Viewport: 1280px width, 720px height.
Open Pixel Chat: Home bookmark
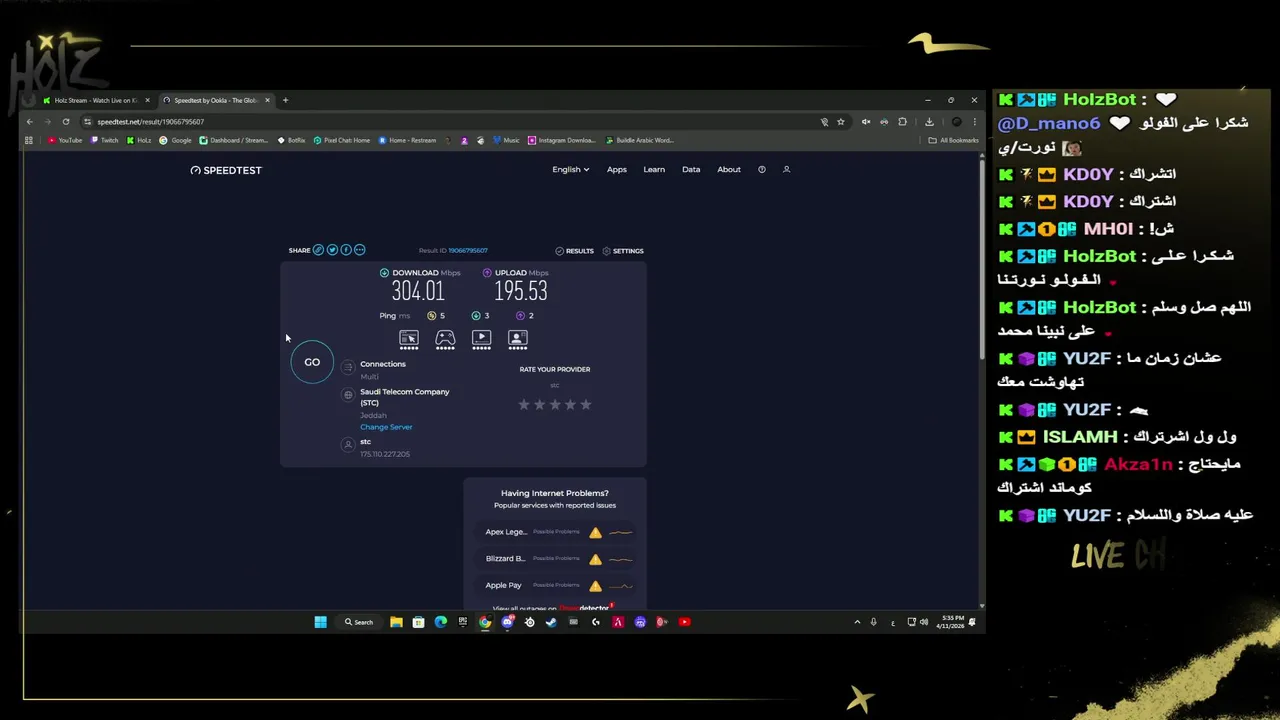341,140
